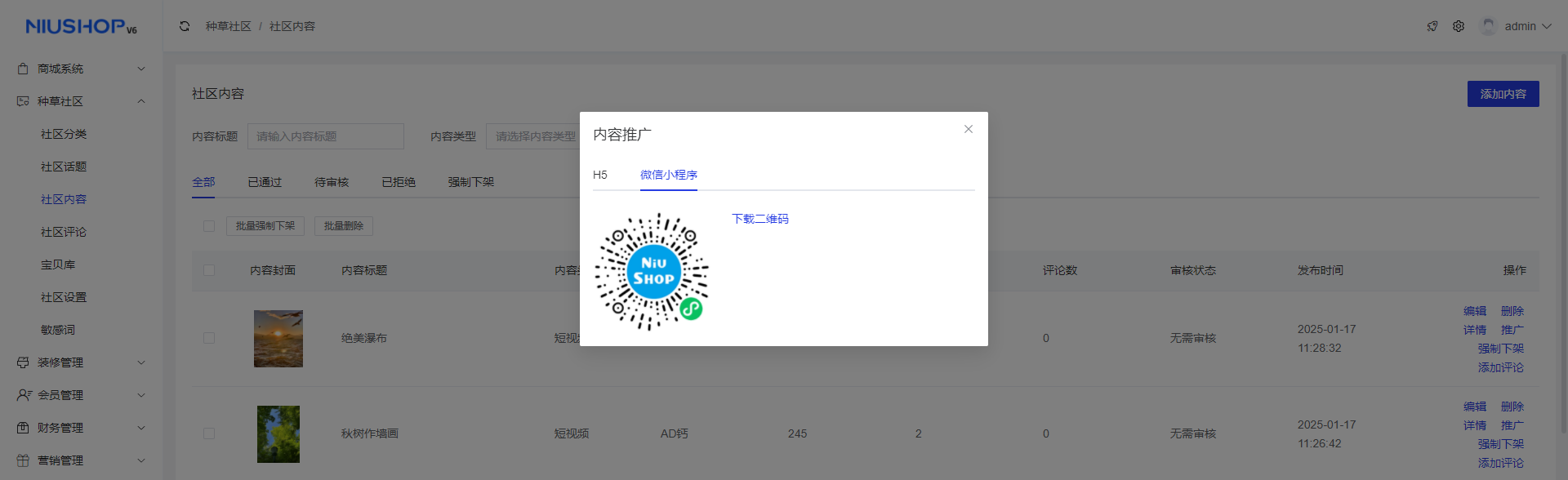Click 编辑 for the 绝美瀑布 row

point(1475,311)
